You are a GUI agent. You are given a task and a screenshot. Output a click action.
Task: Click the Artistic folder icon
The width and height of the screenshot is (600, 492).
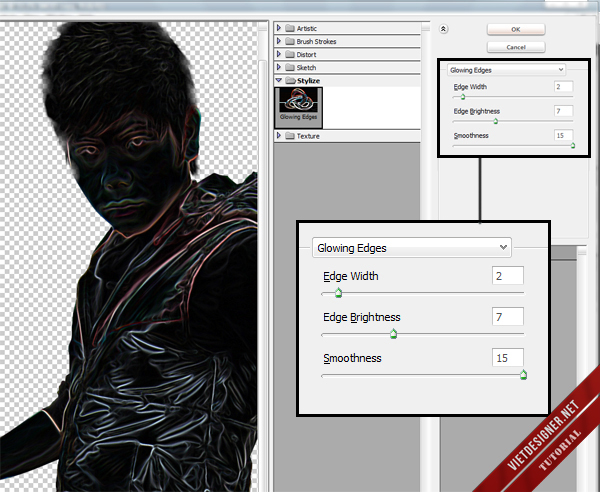pyautogui.click(x=290, y=28)
